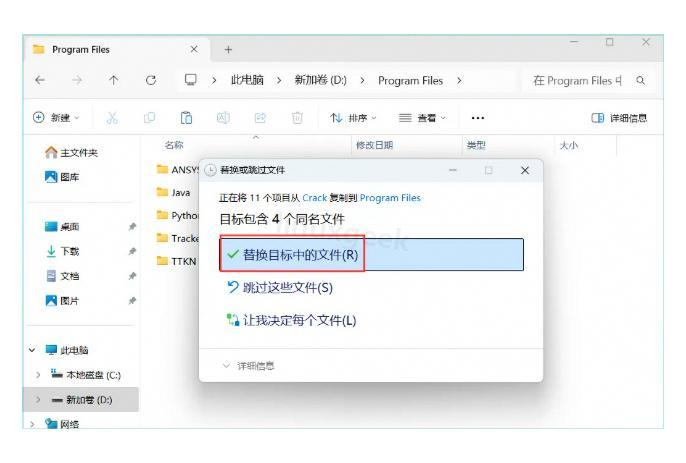Open a new tab with plus button
Screen dimensions: 686x463
coord(228,50)
